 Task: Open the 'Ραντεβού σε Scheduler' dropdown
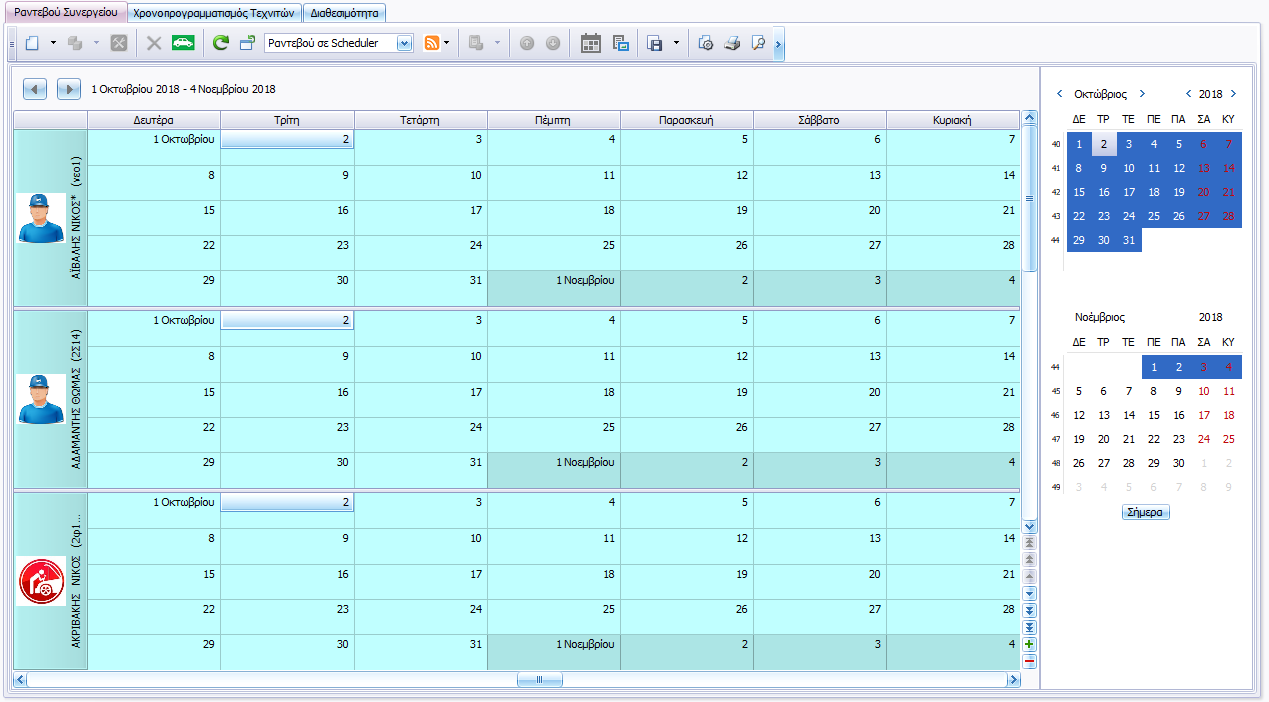pyautogui.click(x=405, y=43)
